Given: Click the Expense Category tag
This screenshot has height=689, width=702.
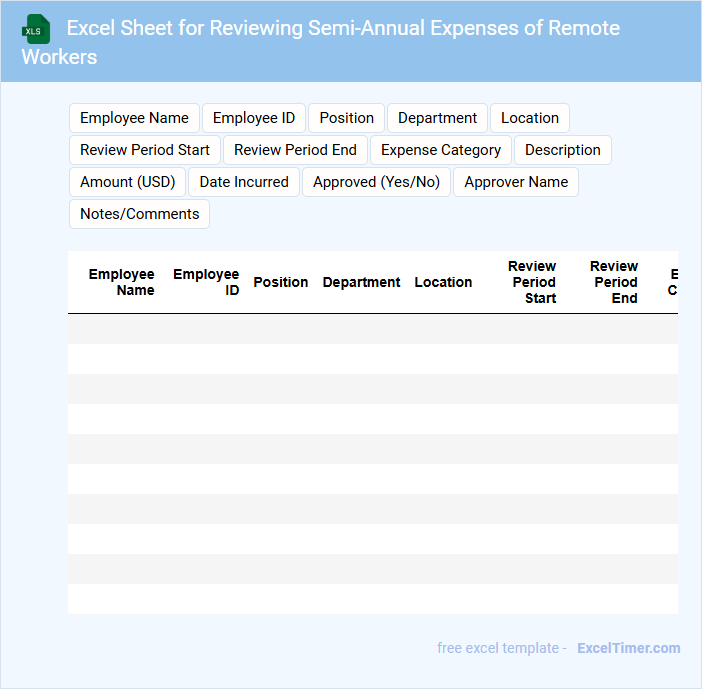Looking at the screenshot, I should pos(441,150).
